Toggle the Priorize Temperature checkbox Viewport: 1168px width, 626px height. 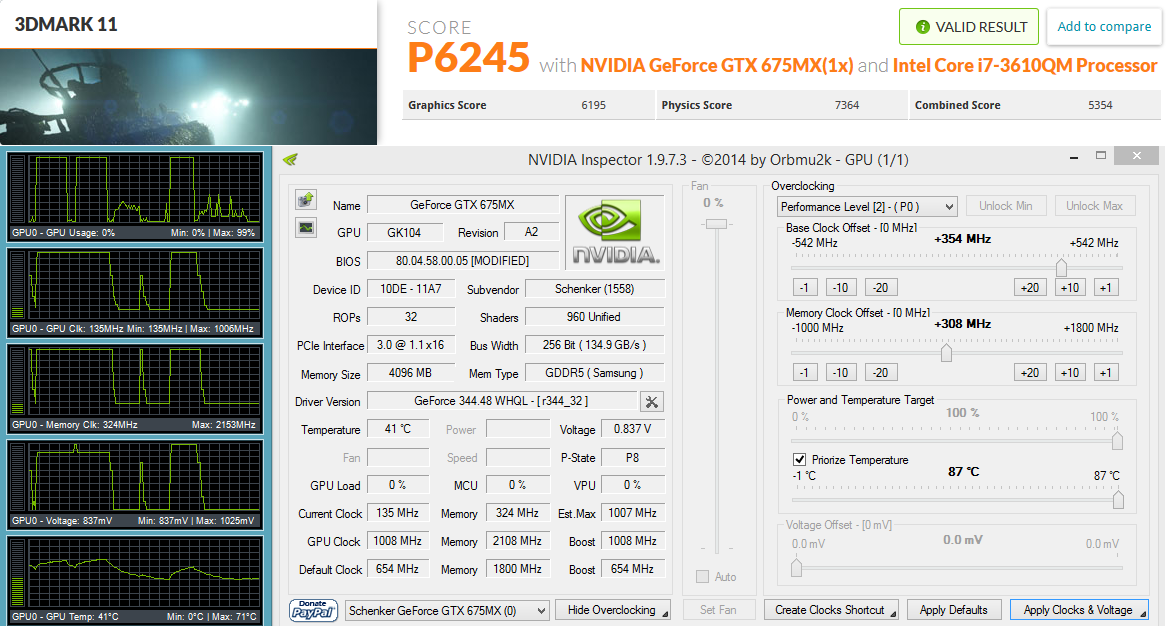pyautogui.click(x=799, y=459)
